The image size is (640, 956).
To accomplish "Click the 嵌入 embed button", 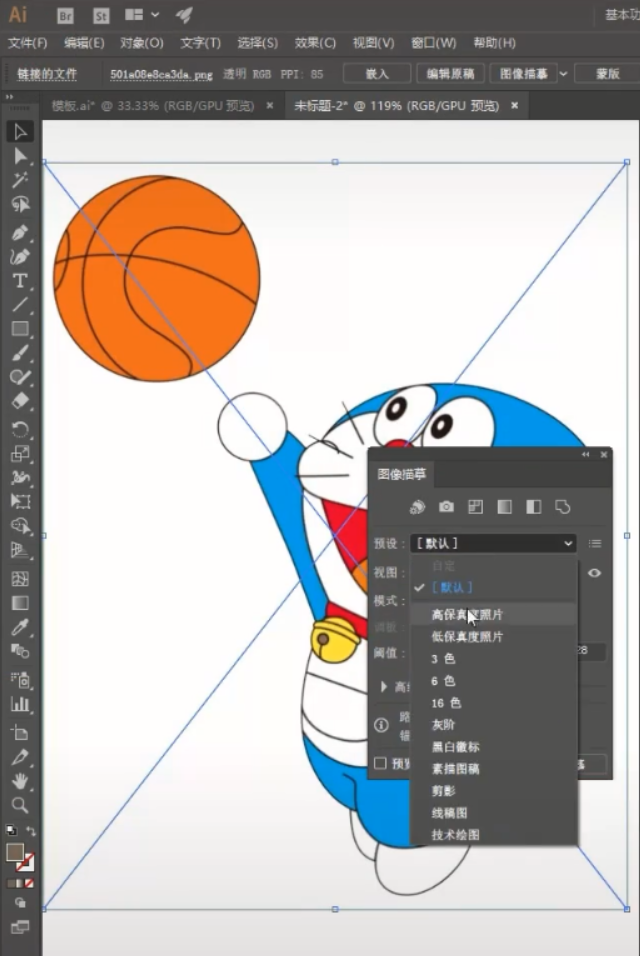I will pos(377,74).
